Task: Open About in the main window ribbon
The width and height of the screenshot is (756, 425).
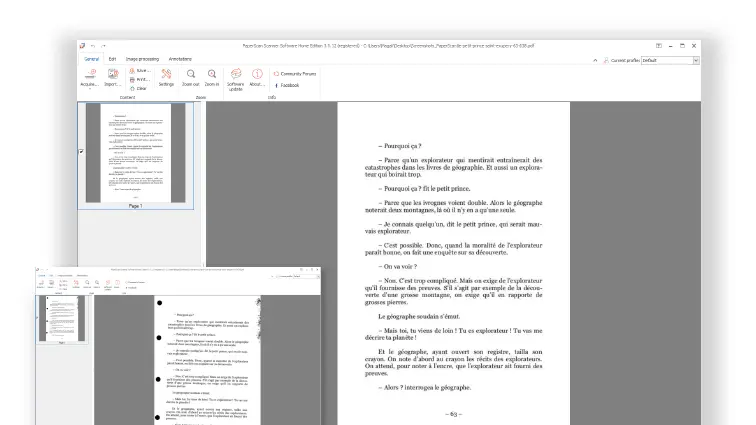Action: pos(257,77)
